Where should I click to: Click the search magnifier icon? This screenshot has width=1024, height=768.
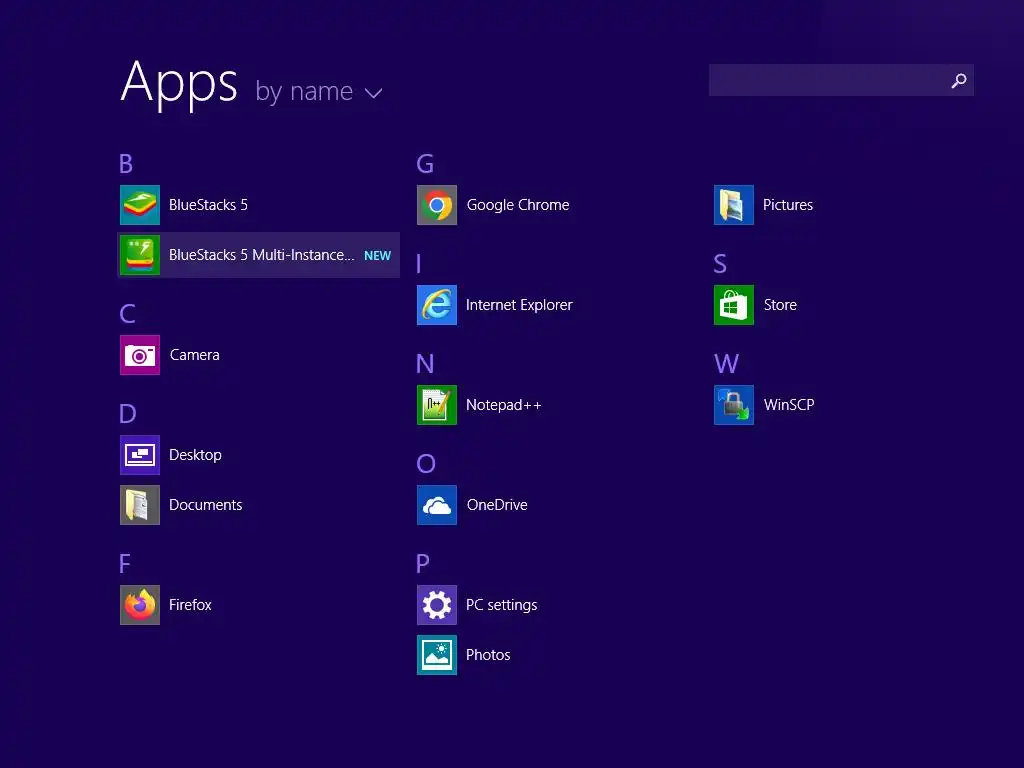coord(959,80)
